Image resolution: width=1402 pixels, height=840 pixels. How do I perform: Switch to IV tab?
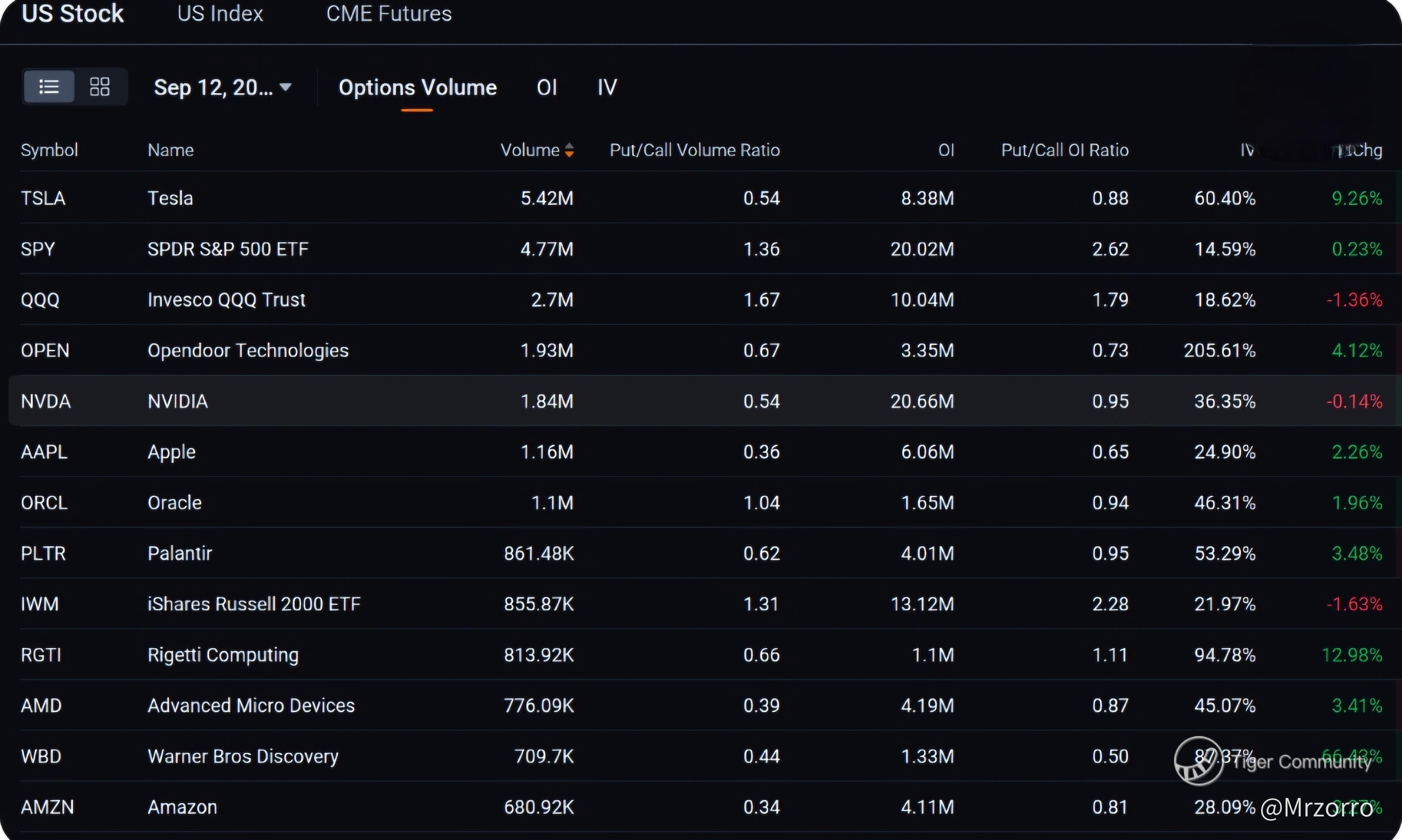tap(607, 88)
